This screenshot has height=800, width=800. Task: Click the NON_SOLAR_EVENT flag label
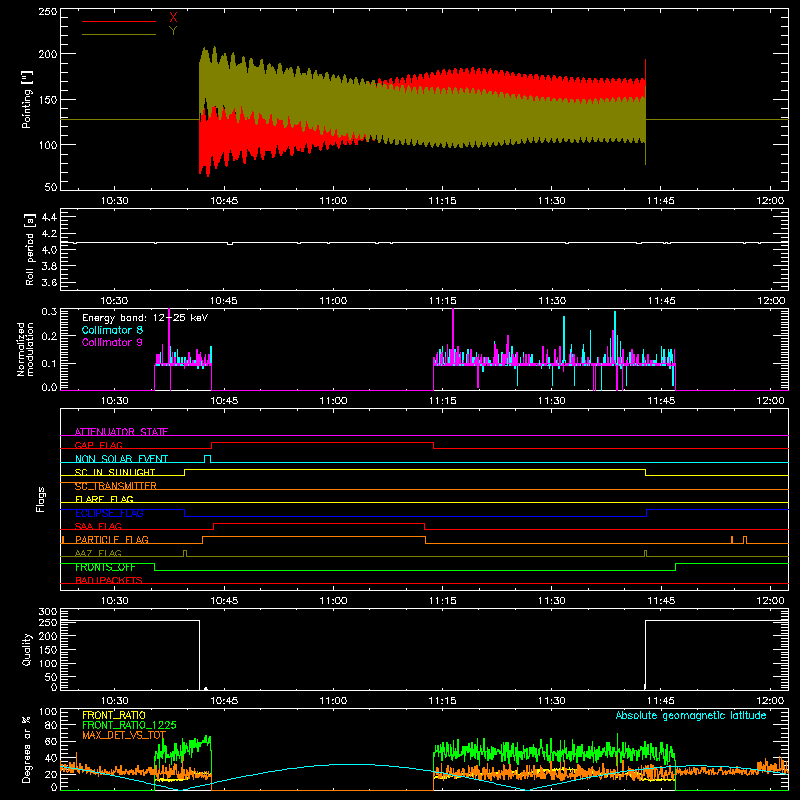coord(121,459)
